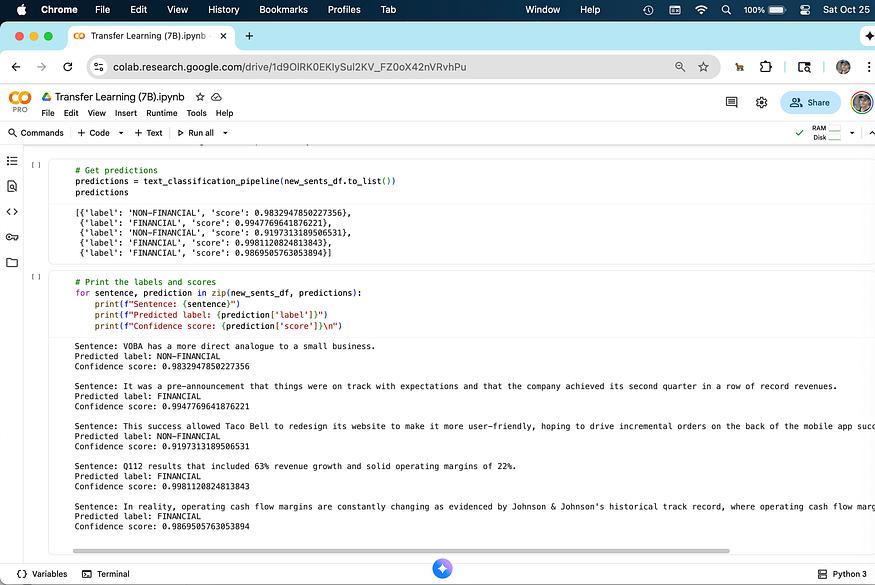This screenshot has height=585, width=875.
Task: Open the Secrets key icon
Action: point(12,237)
